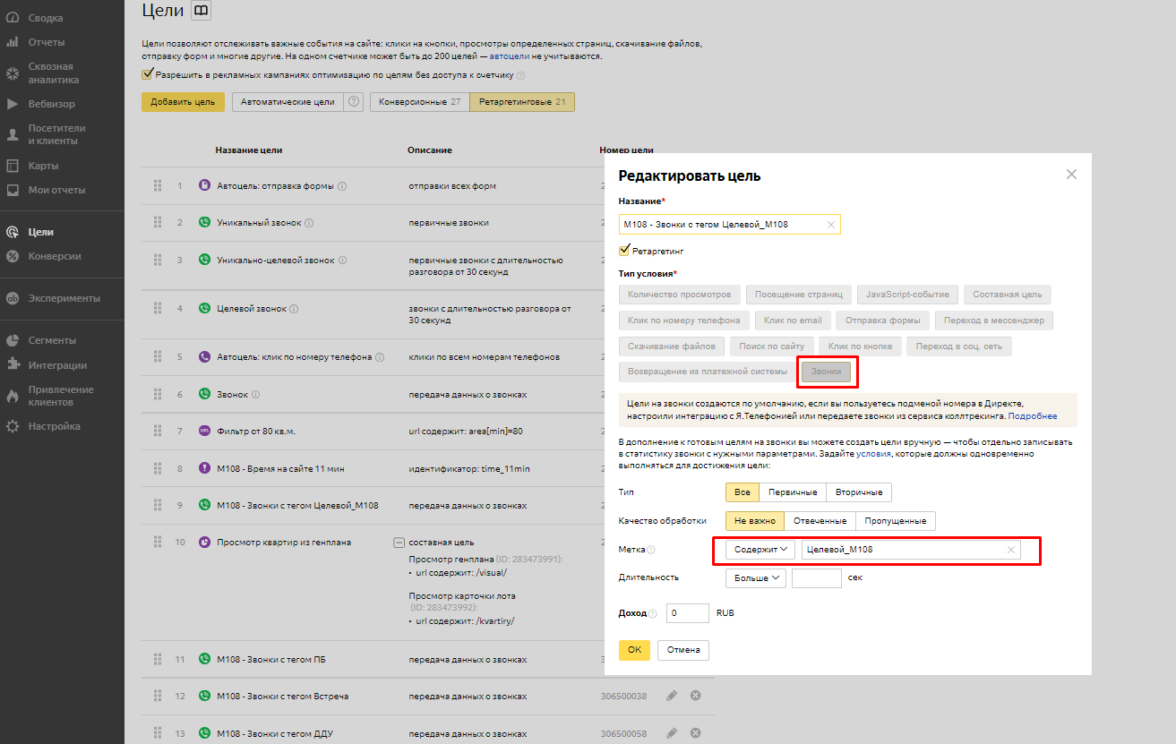Image resolution: width=1176 pixels, height=744 pixels.
Task: Delete the goal М108 - Звонки с тегом ДДУ
Action: 695,734
